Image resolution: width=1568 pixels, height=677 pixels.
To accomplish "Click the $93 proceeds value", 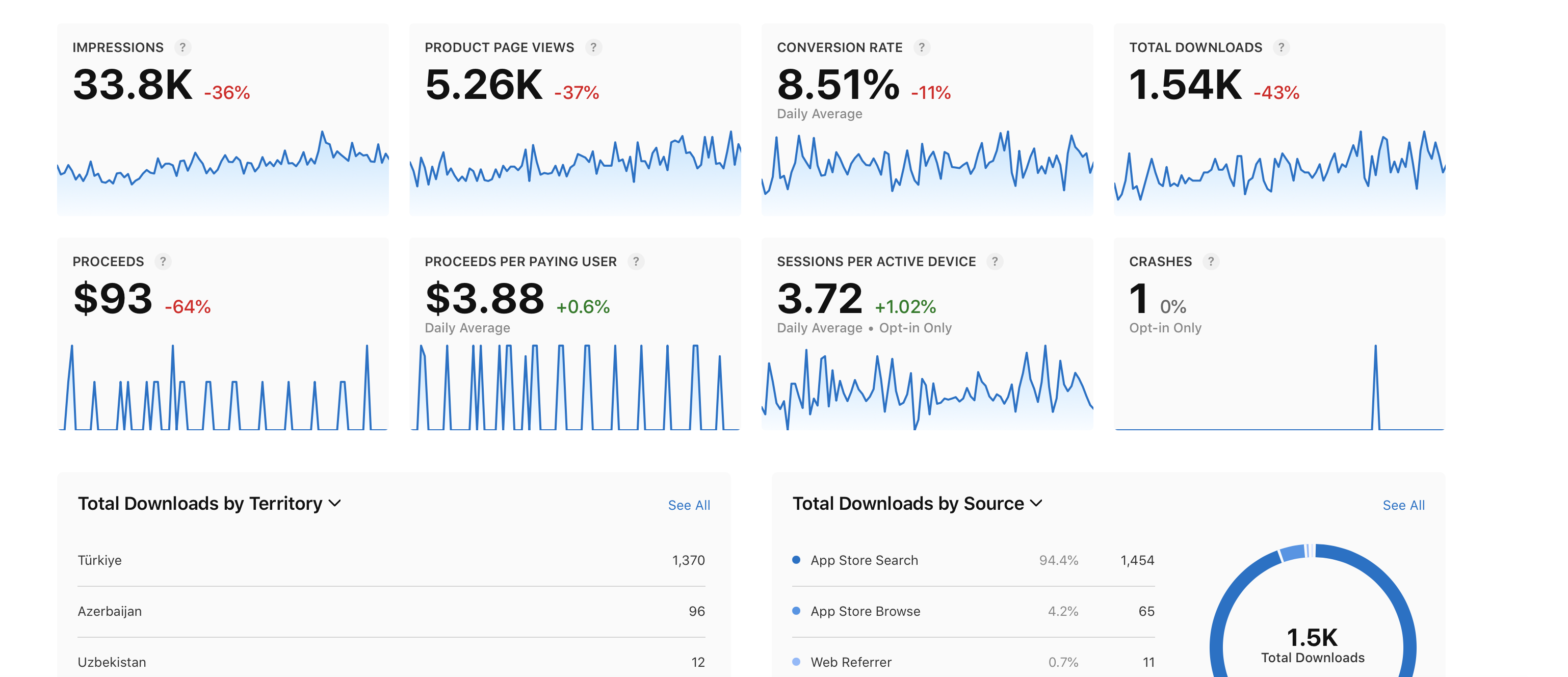I will pos(113,299).
